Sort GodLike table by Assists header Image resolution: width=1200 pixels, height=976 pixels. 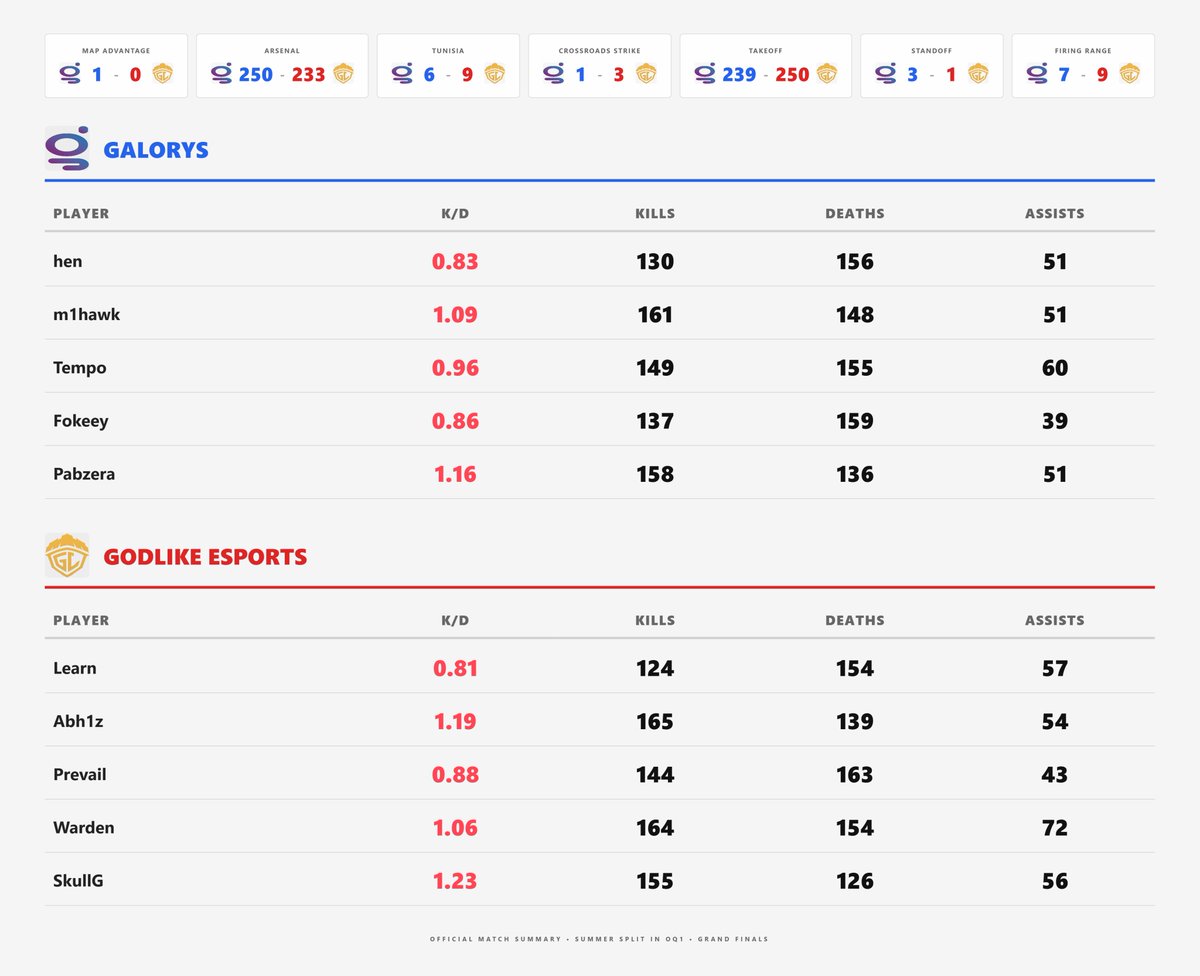1055,620
